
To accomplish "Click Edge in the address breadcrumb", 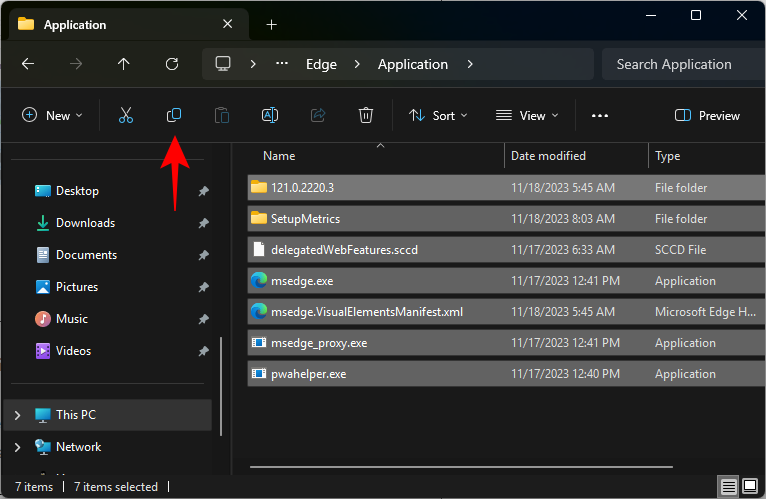I will (321, 64).
